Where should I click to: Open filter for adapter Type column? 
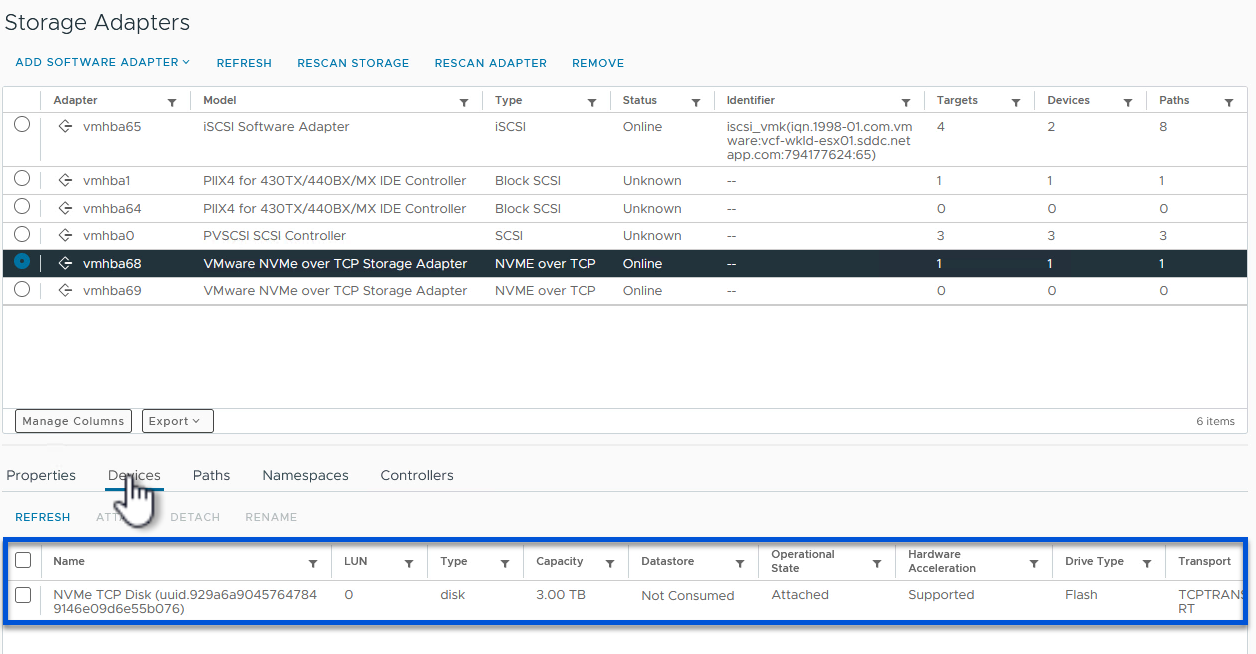pos(592,102)
